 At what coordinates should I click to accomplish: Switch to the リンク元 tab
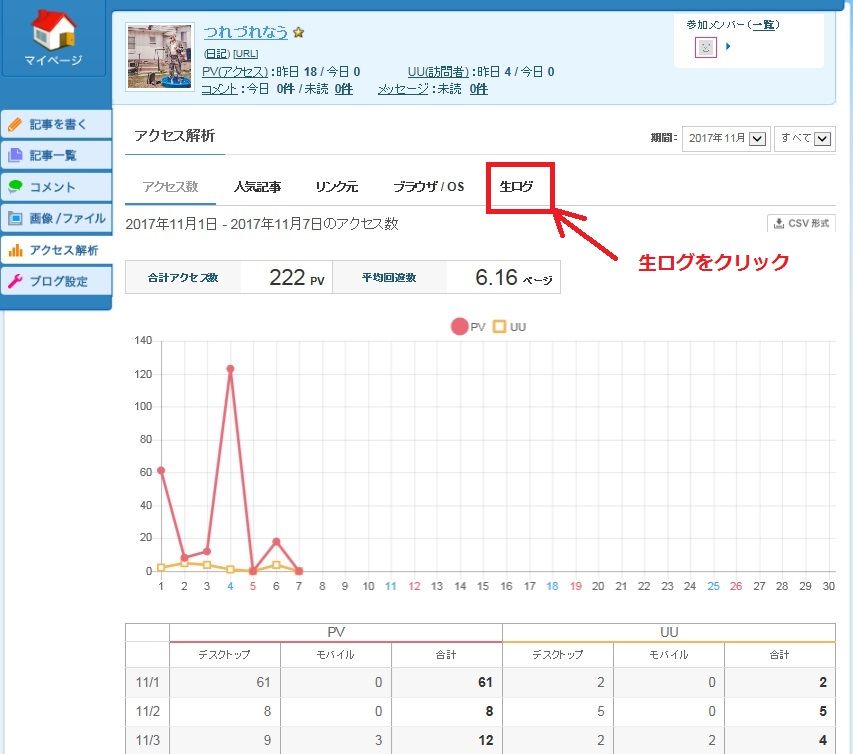tap(336, 187)
